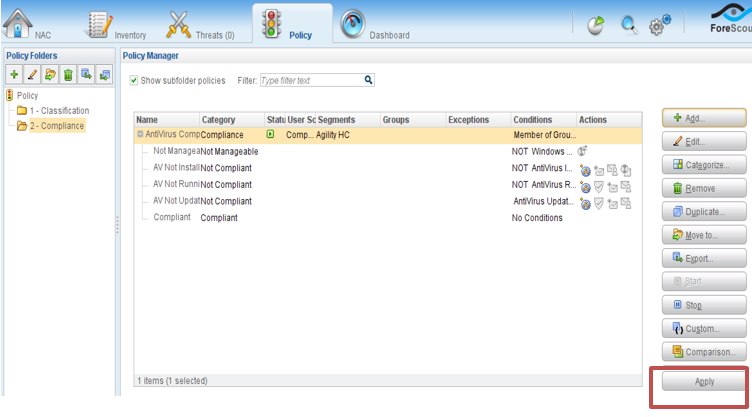Click the filter text input field
This screenshot has height=417, width=752.
pyautogui.click(x=310, y=80)
